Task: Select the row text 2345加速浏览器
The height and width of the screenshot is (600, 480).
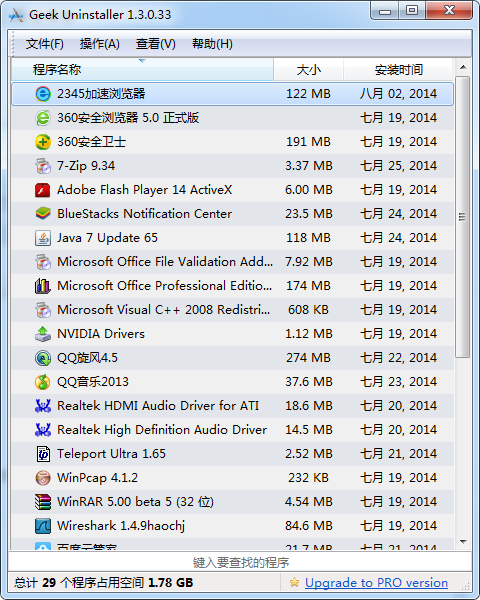Action: point(101,94)
